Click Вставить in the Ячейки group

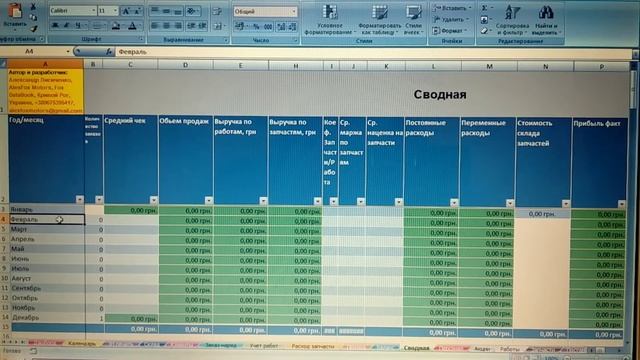pyautogui.click(x=451, y=8)
